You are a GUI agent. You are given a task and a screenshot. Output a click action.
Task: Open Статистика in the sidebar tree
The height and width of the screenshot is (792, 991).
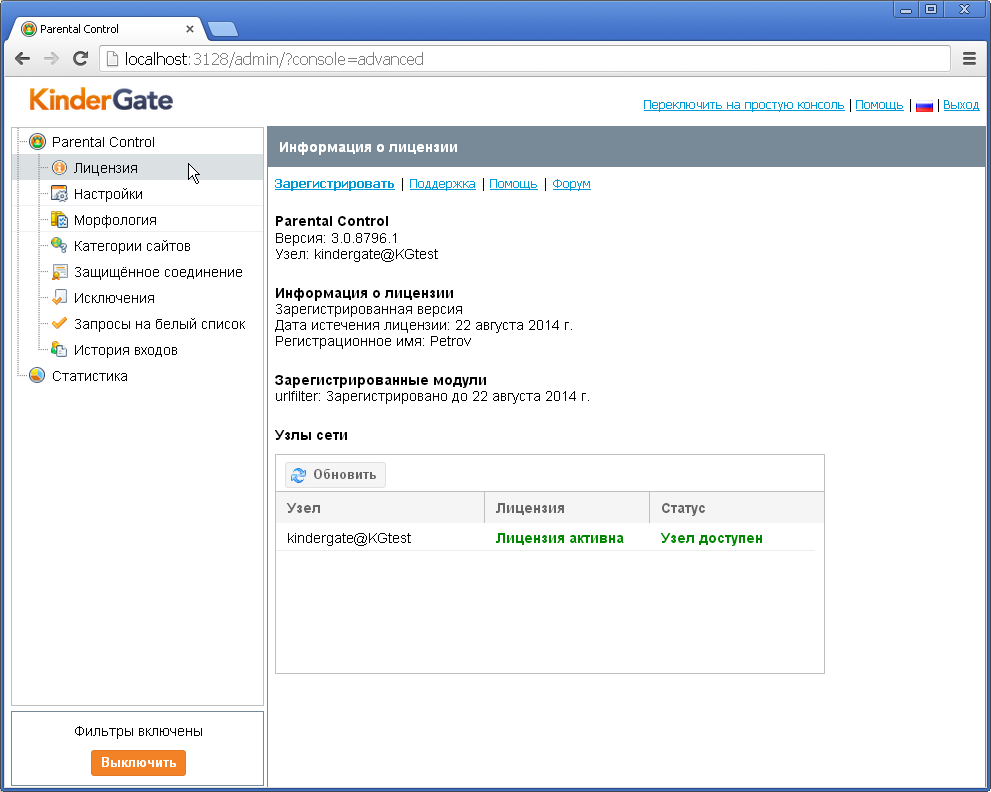pyautogui.click(x=90, y=375)
